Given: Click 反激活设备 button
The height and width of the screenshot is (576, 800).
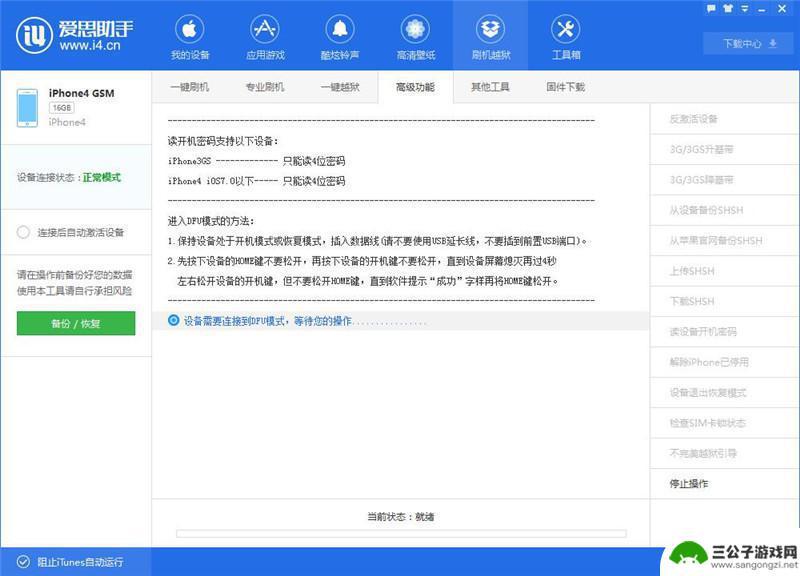Looking at the screenshot, I should coord(724,119).
